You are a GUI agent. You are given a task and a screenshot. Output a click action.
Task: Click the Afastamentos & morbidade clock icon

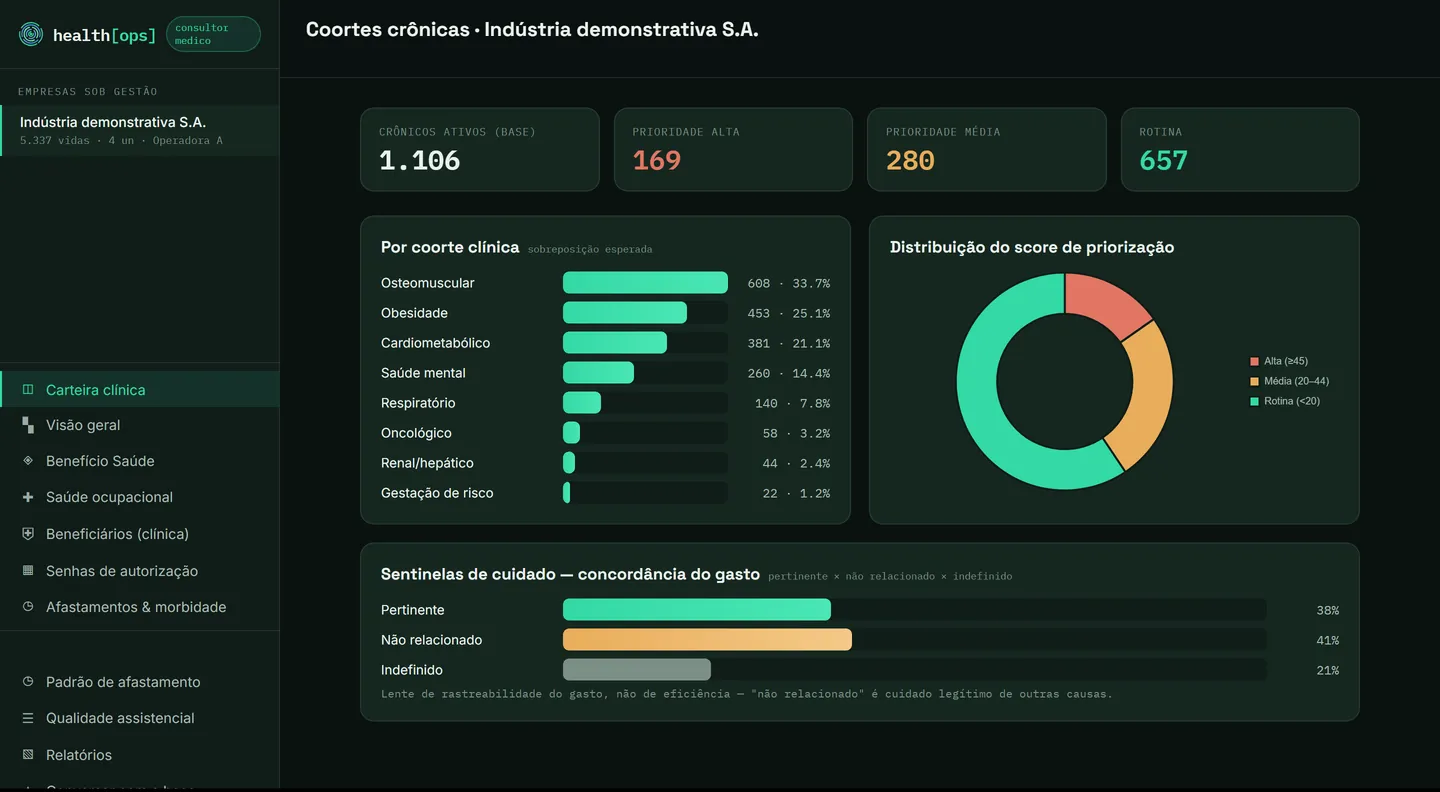(28, 607)
